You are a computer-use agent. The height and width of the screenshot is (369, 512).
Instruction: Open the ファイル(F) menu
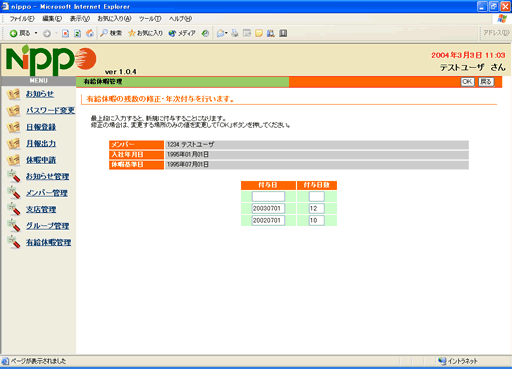[22, 19]
